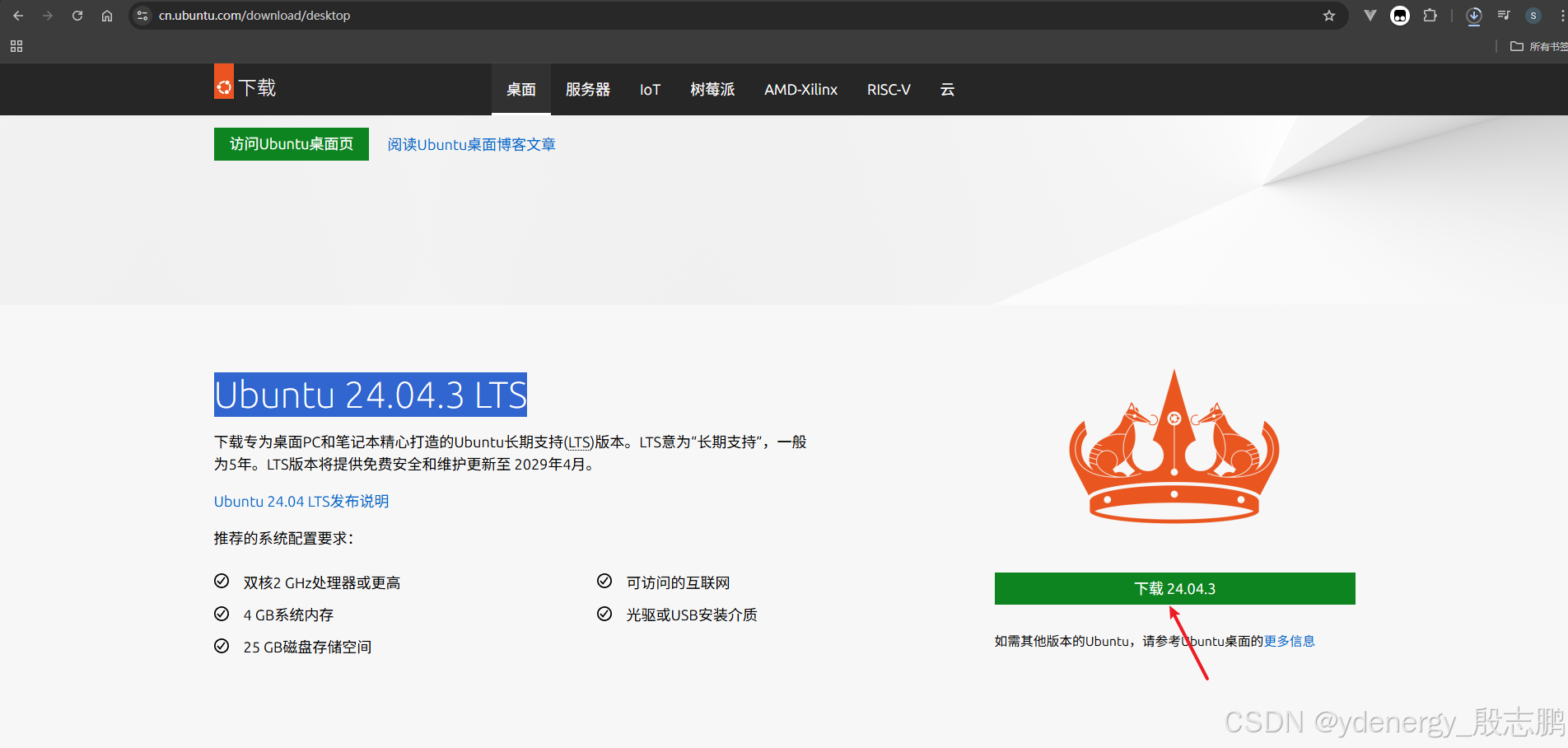Click the 推荐的系统配置要求 text
The image size is (1568, 748).
pyautogui.click(x=283, y=538)
